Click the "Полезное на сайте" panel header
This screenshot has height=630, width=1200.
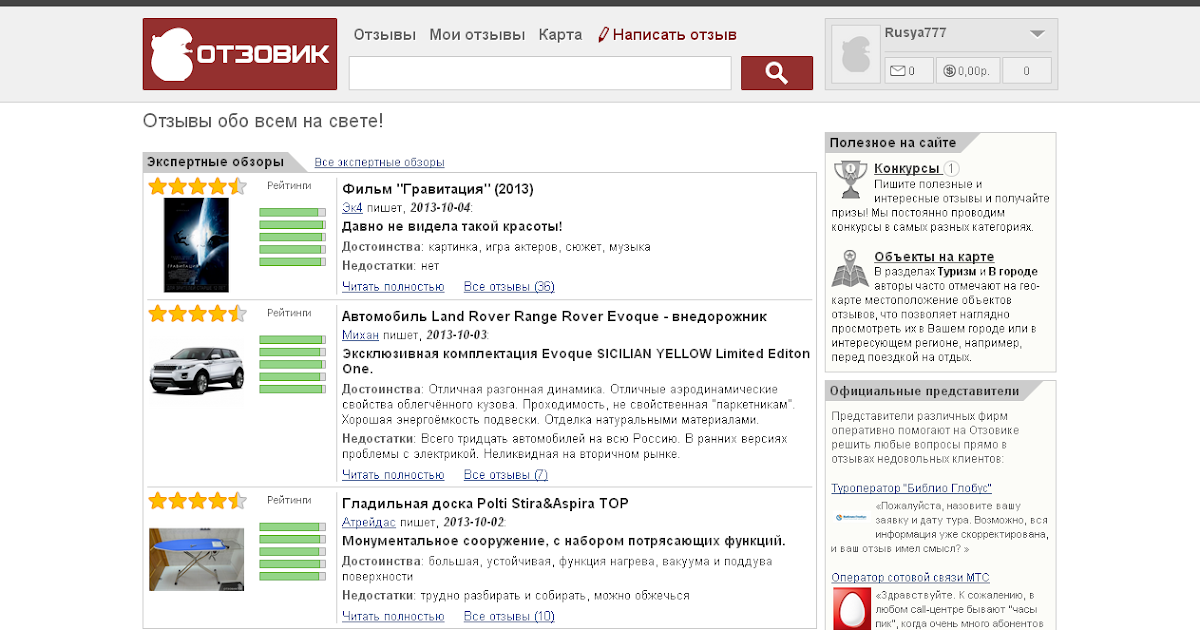click(x=893, y=143)
